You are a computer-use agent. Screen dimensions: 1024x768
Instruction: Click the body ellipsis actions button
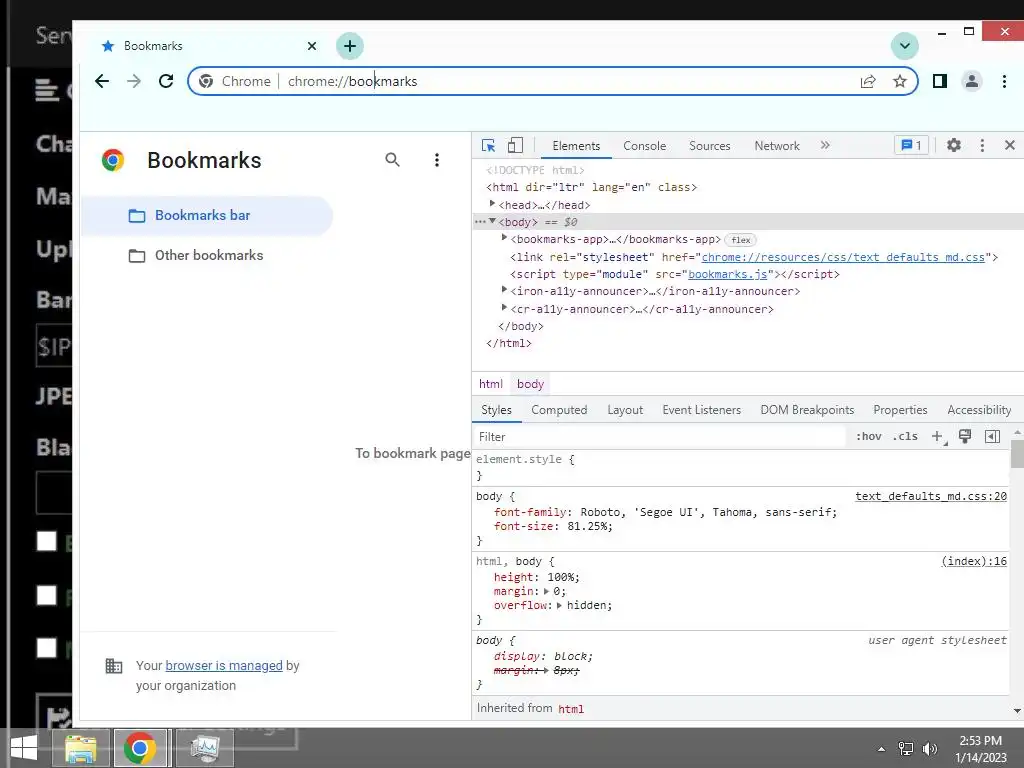coord(480,222)
